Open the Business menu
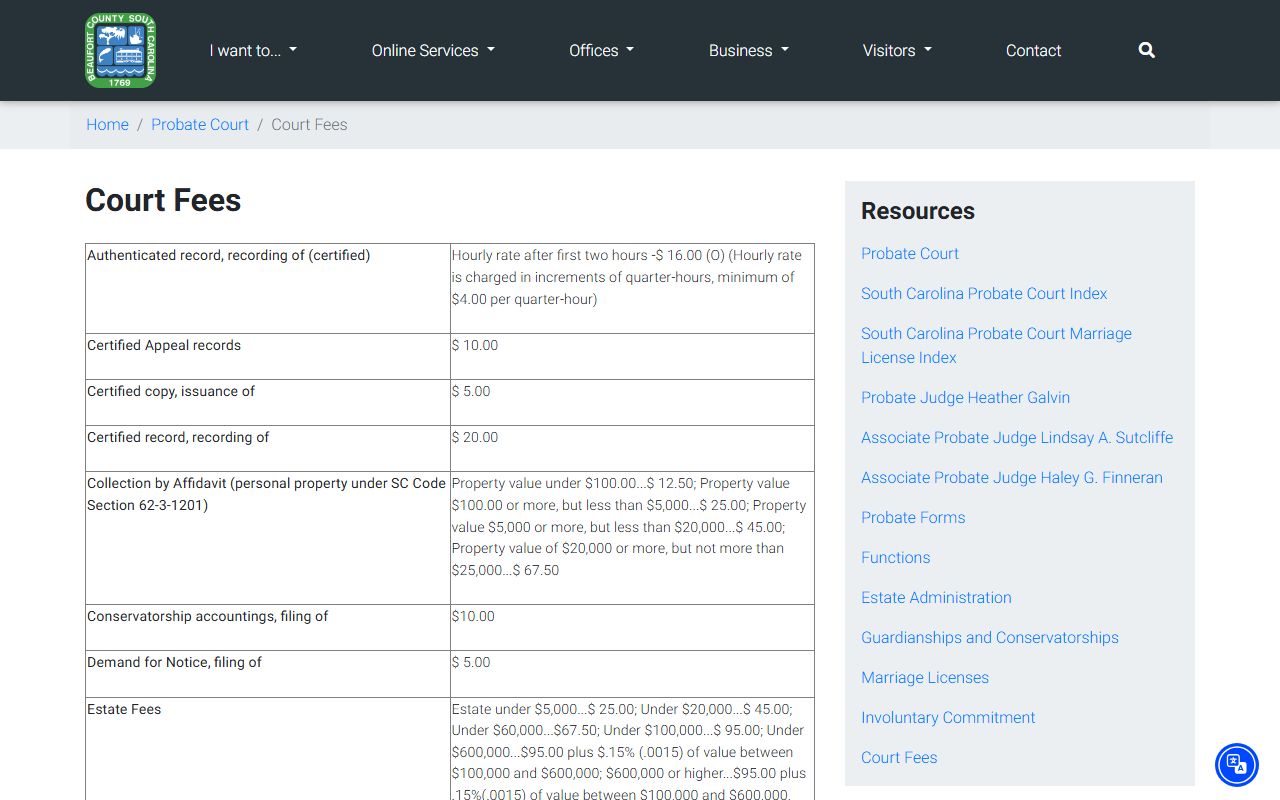 point(748,50)
